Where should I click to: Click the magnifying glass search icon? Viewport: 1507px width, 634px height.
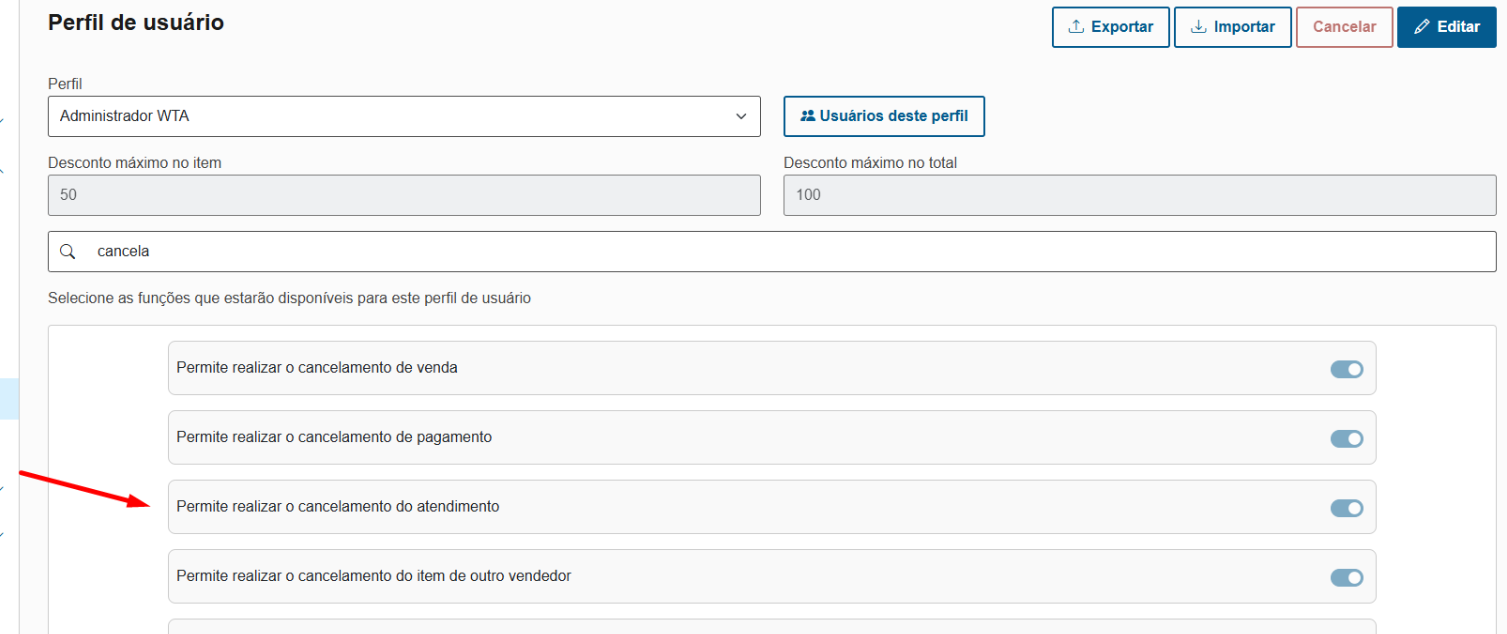click(x=68, y=252)
